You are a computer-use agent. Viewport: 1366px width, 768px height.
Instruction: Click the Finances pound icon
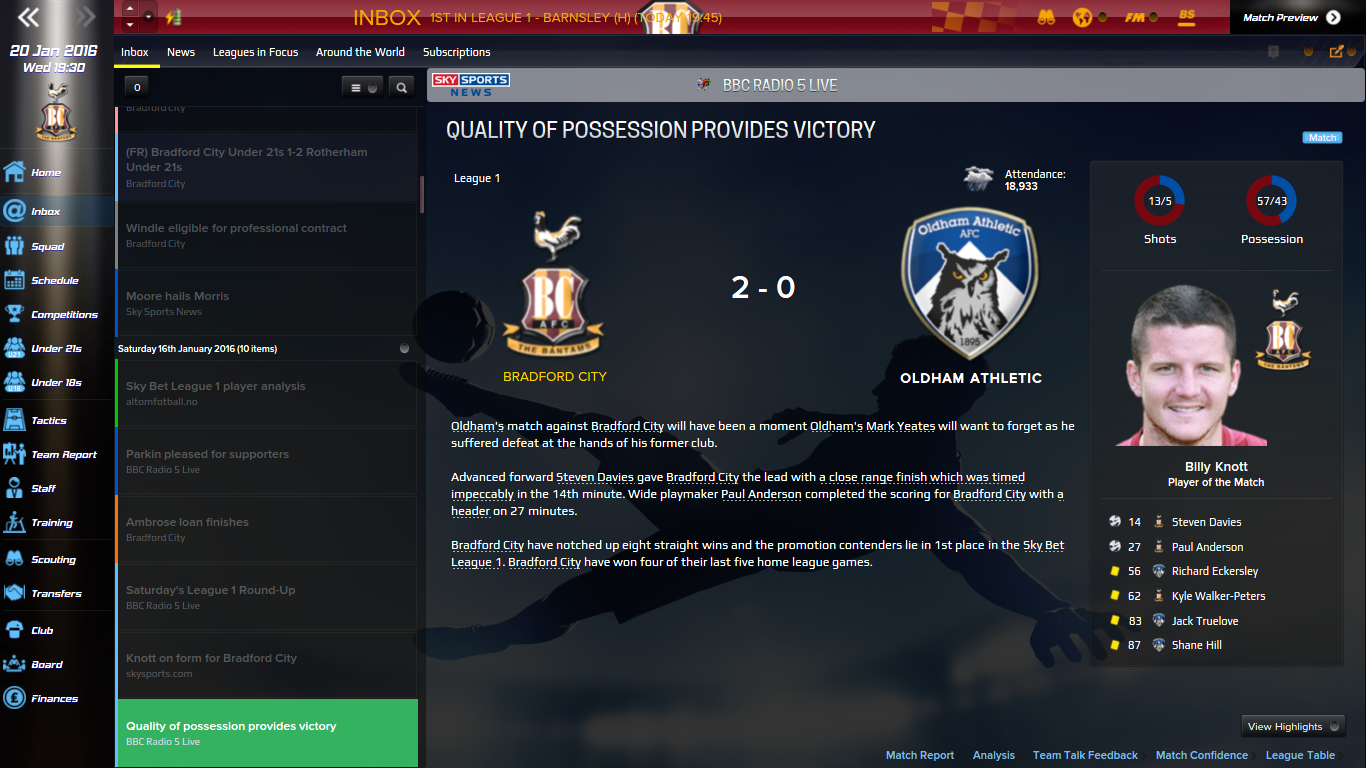15,698
